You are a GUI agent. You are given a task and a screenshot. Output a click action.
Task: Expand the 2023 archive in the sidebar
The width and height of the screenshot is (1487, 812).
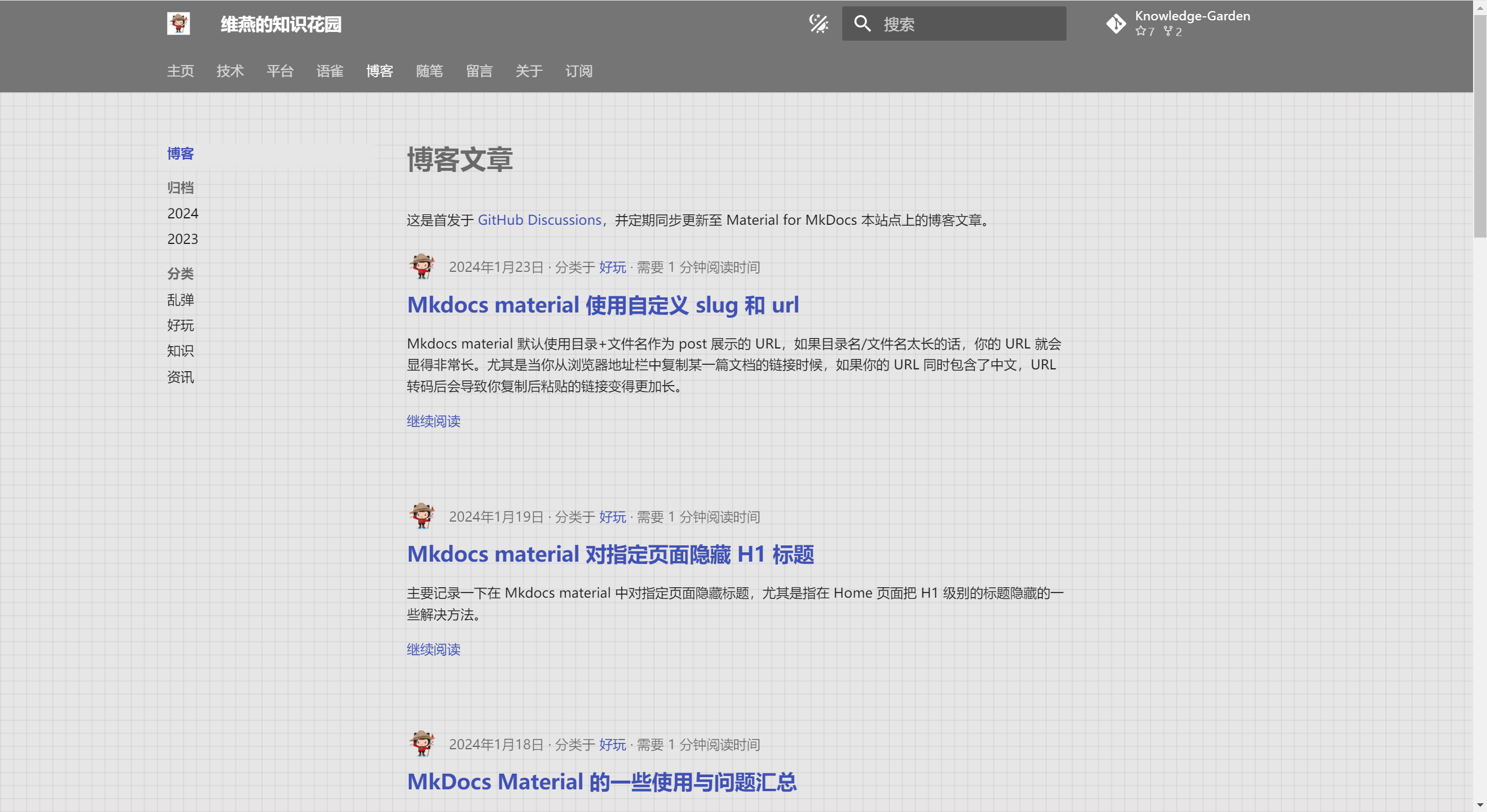(182, 239)
